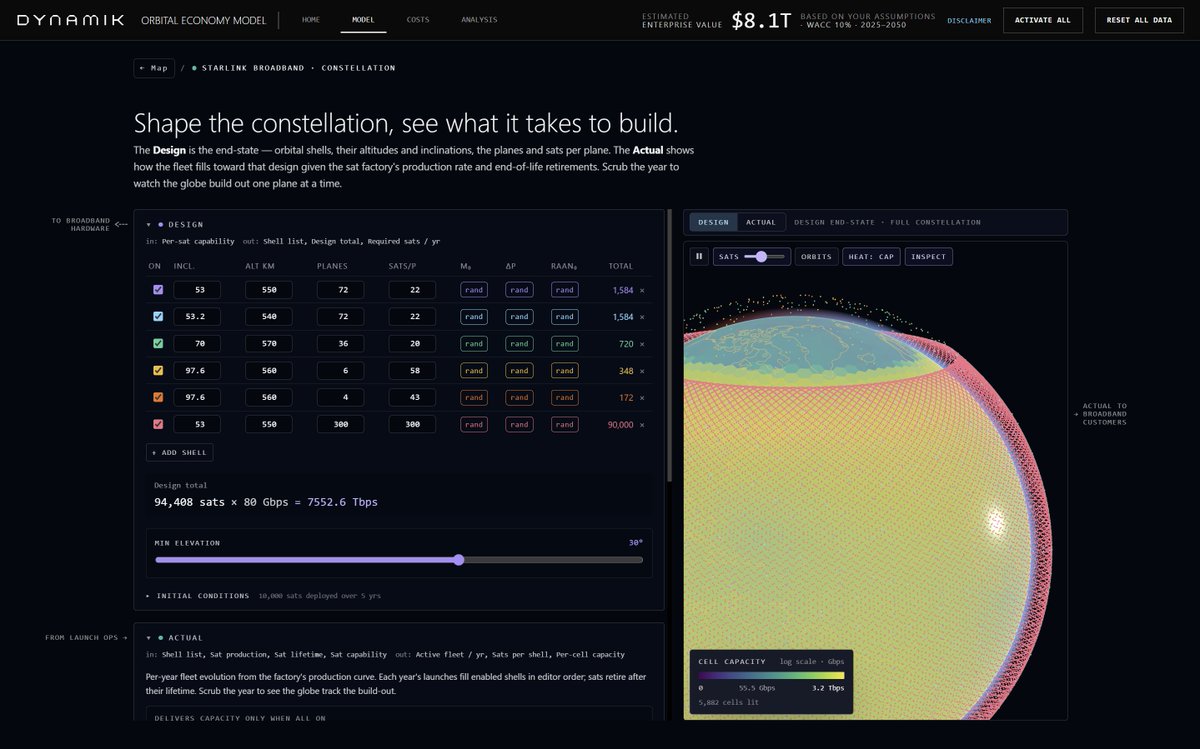
Task: Click the $8.1T enterprise value
Action: [x=760, y=20]
